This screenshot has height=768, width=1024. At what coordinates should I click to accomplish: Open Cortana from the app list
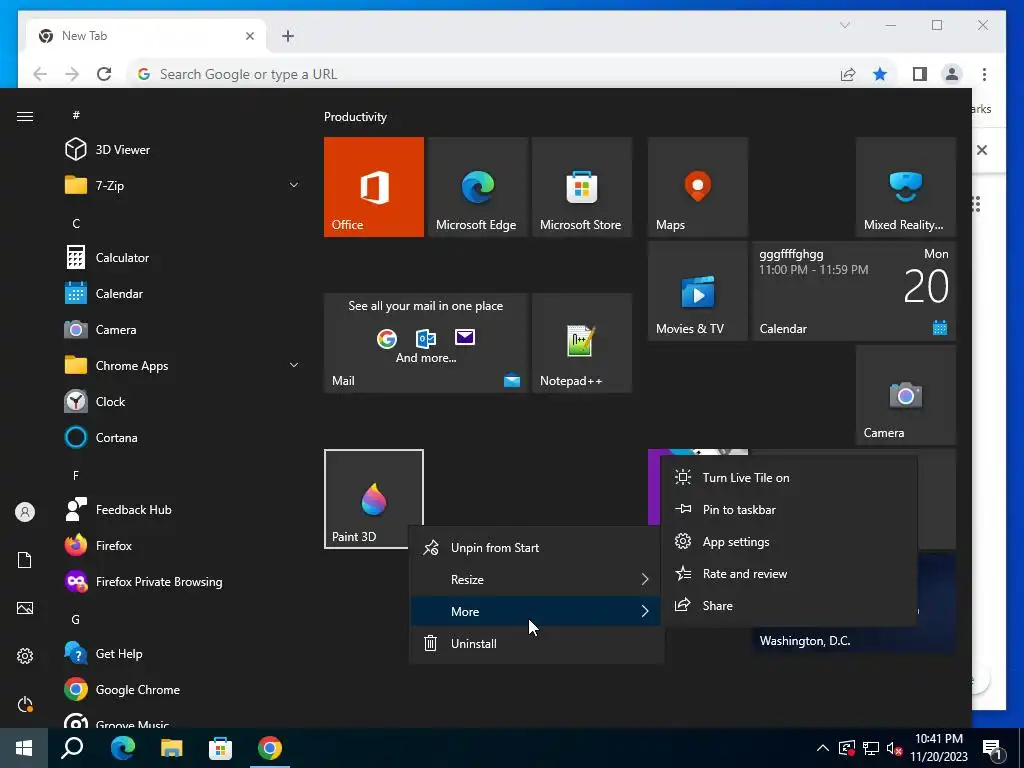[182, 438]
